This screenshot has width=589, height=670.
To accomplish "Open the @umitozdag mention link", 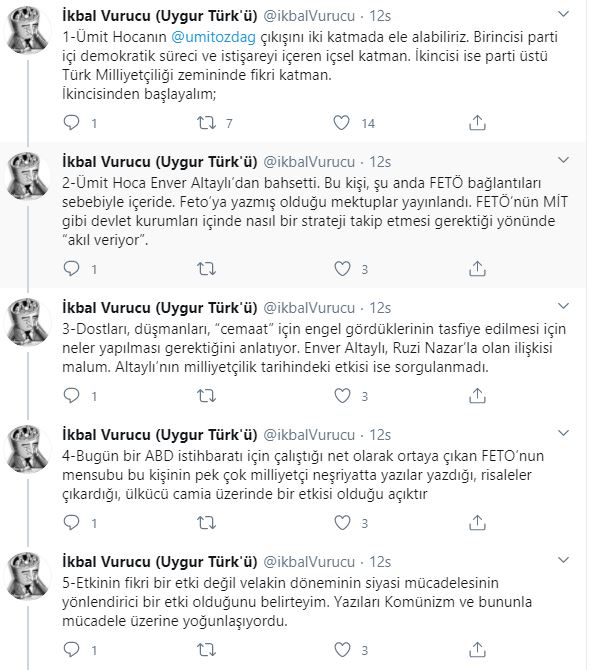I will [x=213, y=37].
